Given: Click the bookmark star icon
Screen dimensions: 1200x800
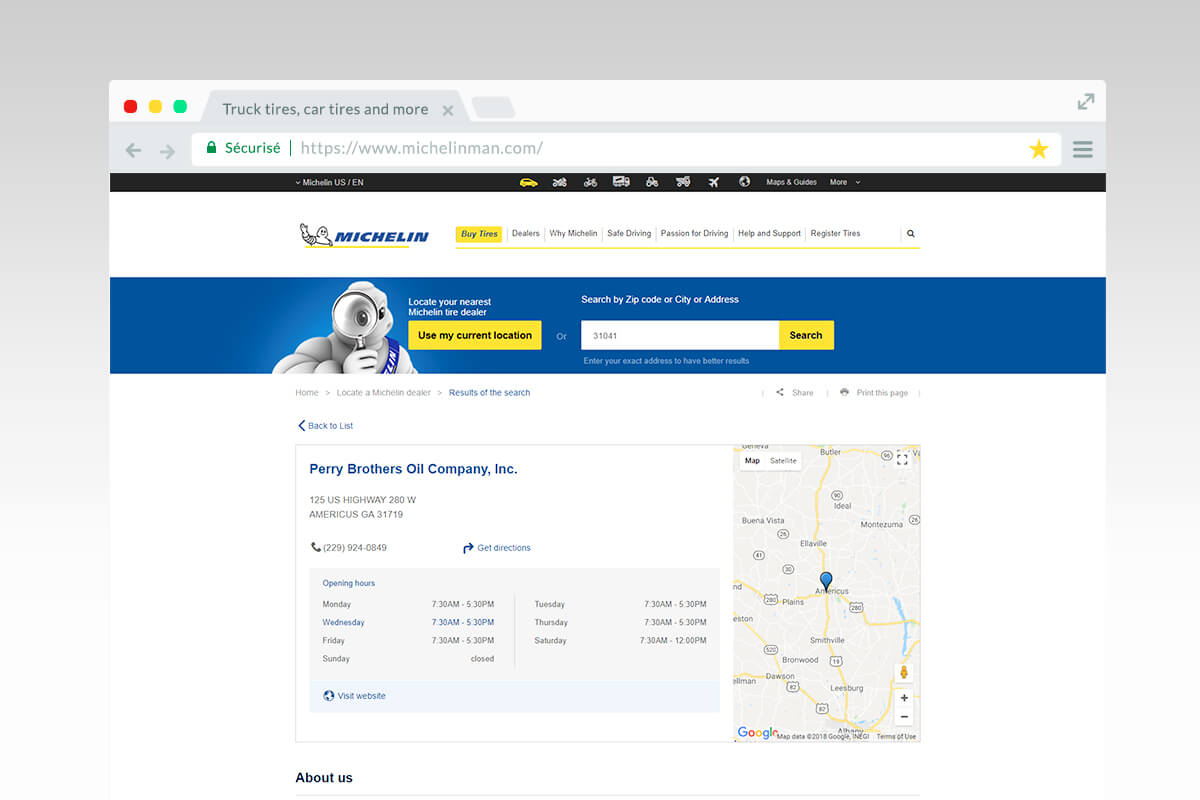Looking at the screenshot, I should (1039, 150).
